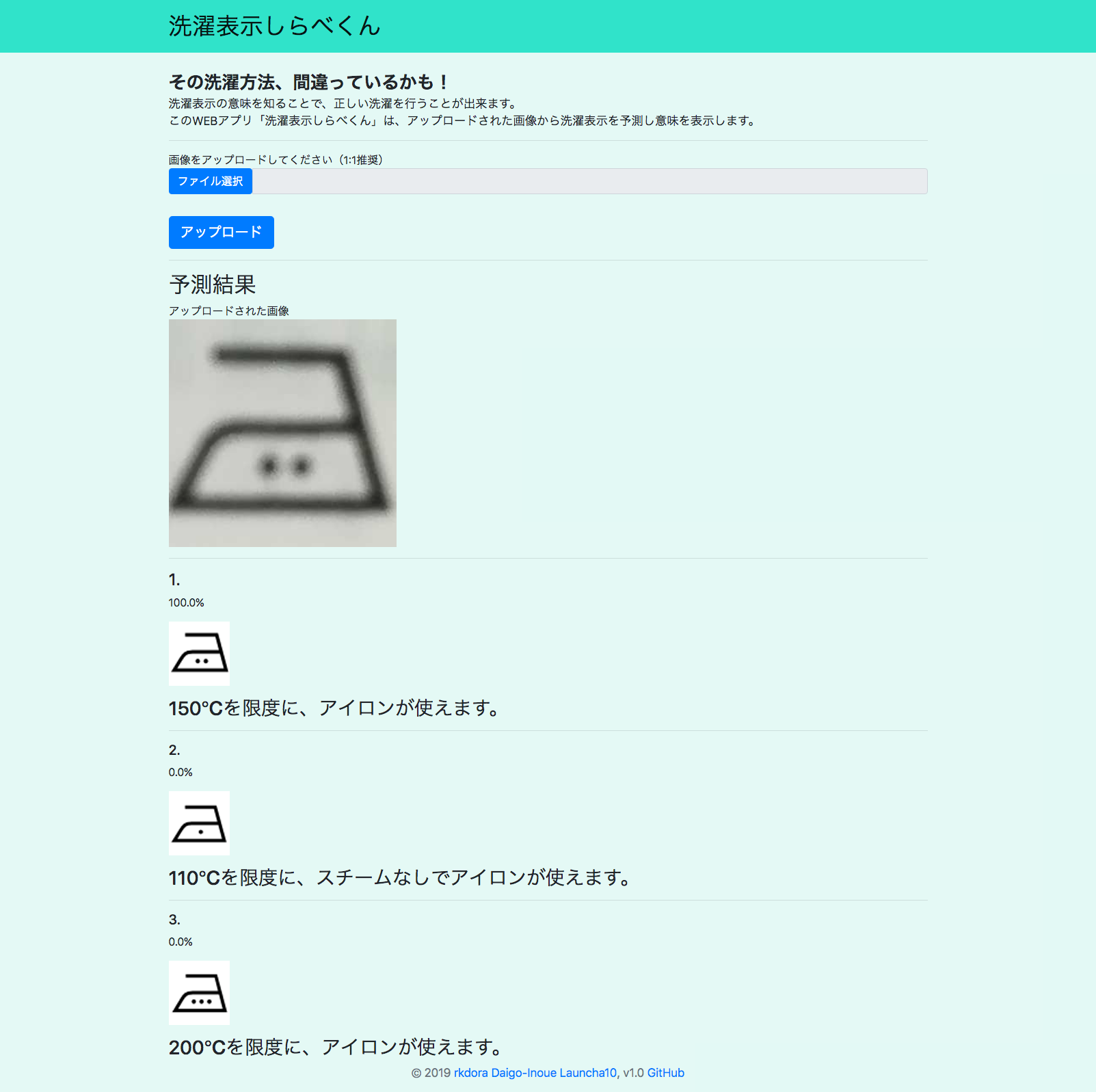Click the 洗濯表示しらべくん header logo text
Screen dimensions: 1096x1092
tap(273, 27)
